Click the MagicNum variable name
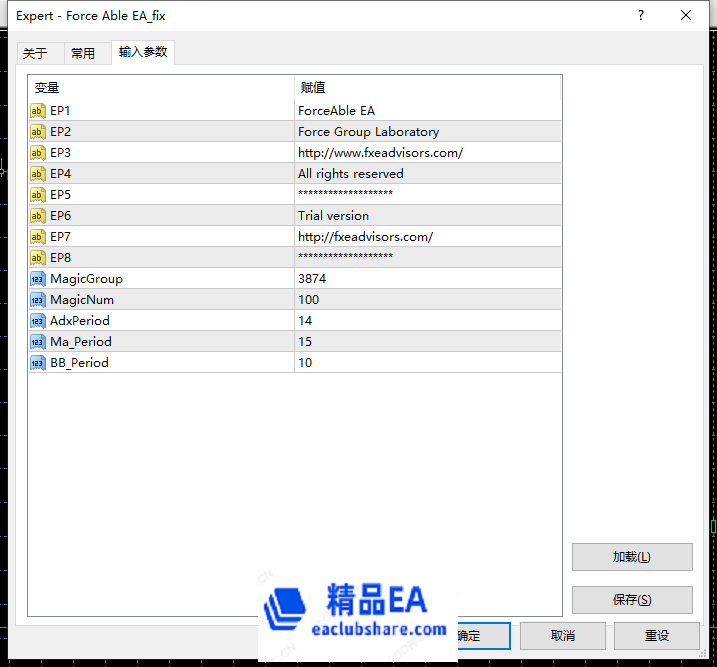 (x=82, y=300)
